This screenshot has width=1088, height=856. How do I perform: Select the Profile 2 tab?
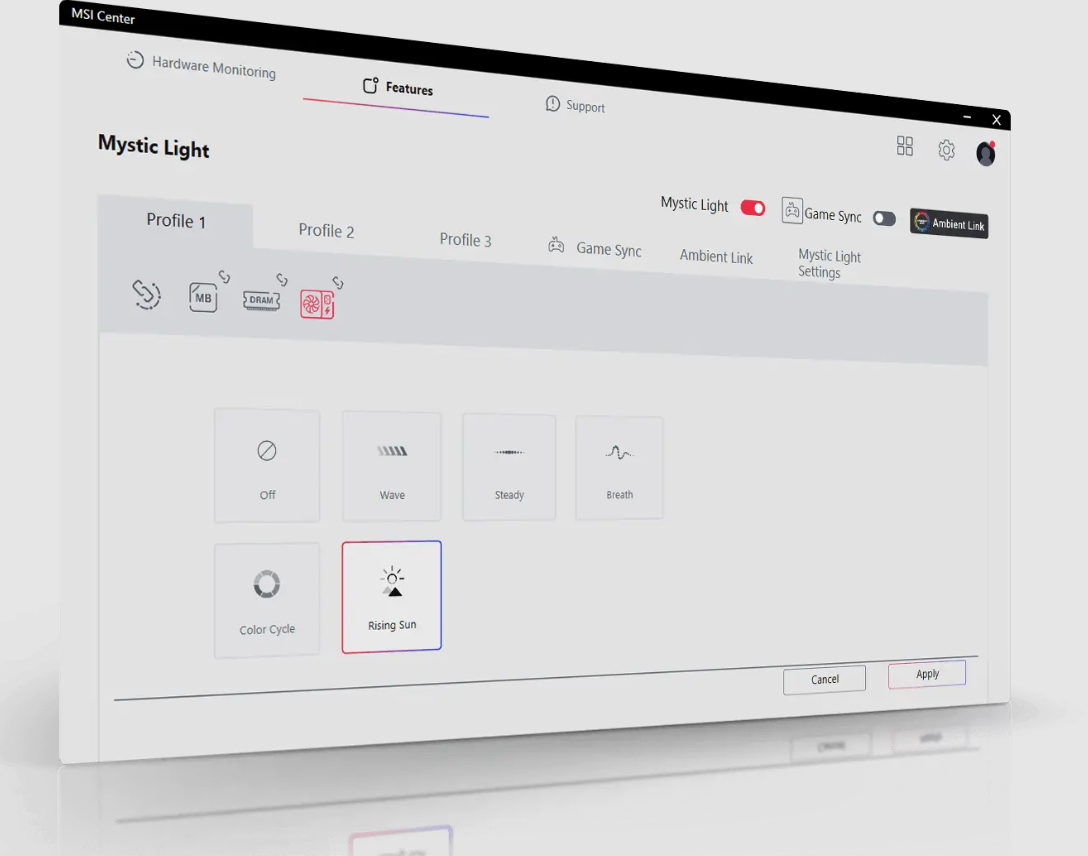(x=326, y=230)
